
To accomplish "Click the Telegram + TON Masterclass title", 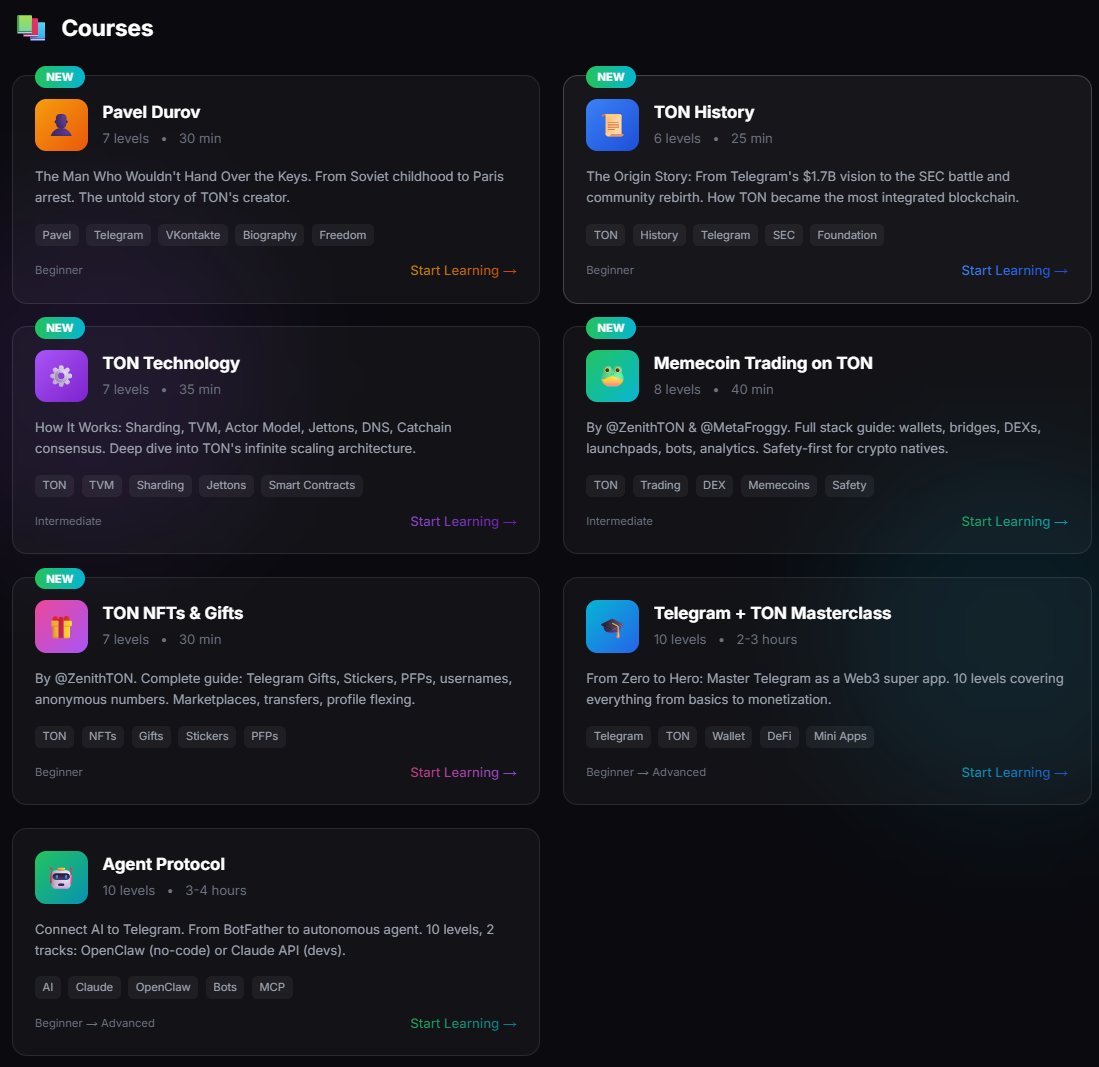I will click(x=772, y=613).
